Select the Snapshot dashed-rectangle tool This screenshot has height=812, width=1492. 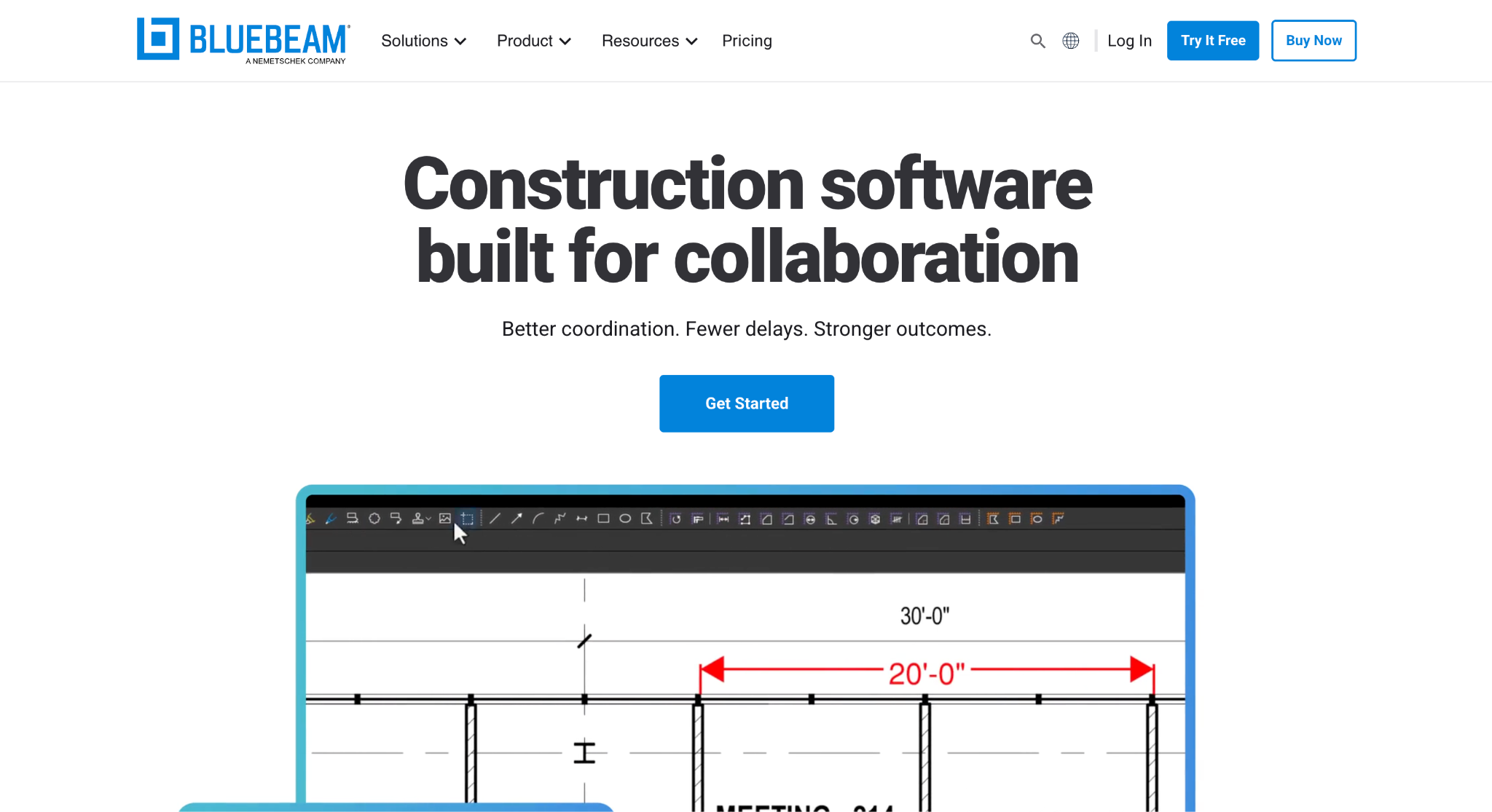(x=468, y=519)
